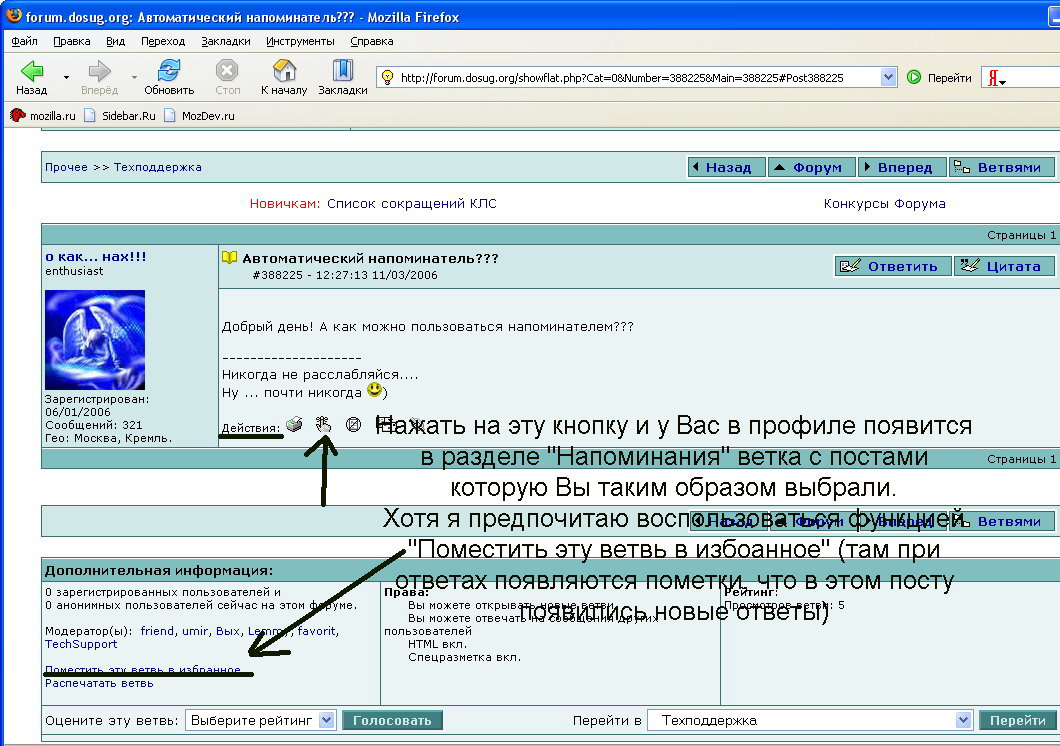Click the Обновить (Reload) toolbar icon
This screenshot has height=746, width=1060.
(x=169, y=76)
